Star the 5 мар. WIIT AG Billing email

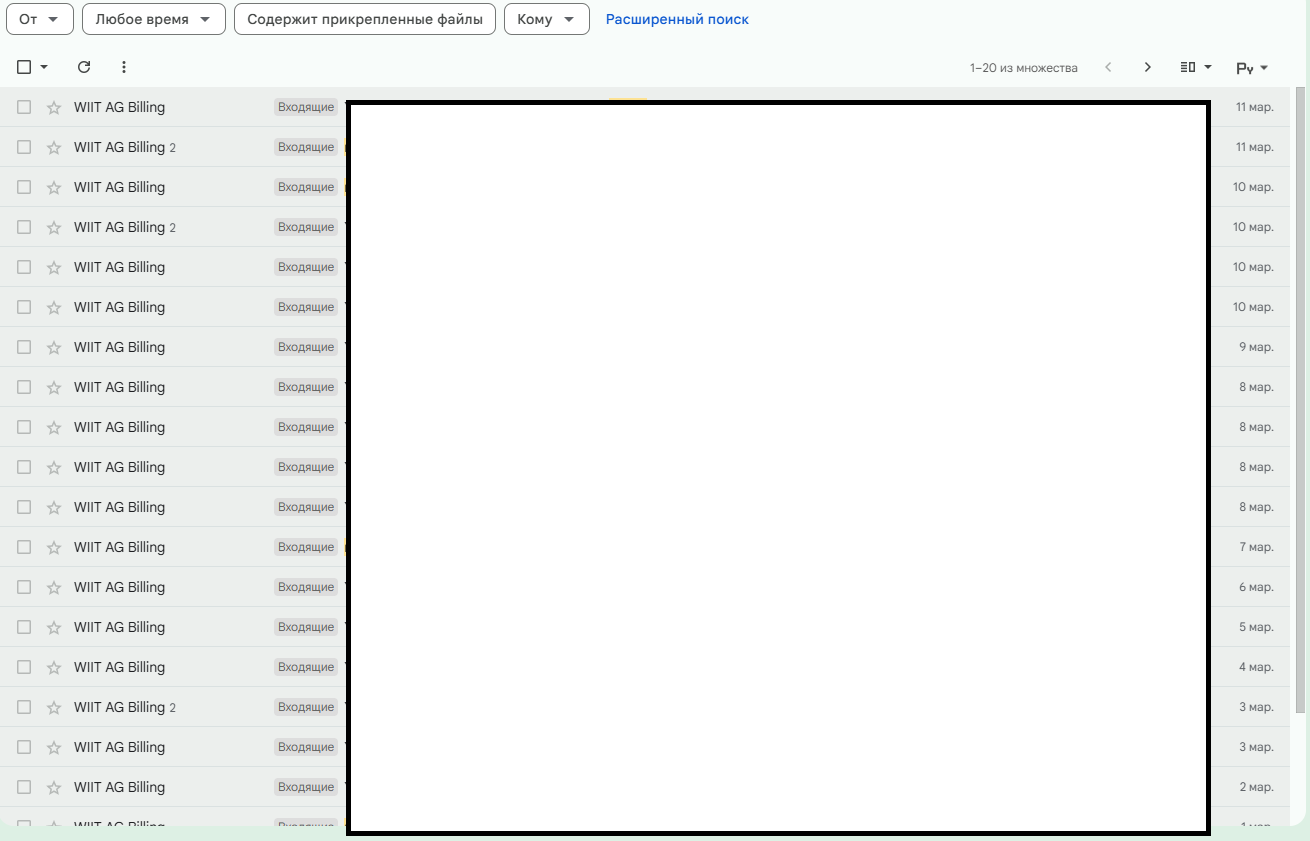(x=54, y=627)
